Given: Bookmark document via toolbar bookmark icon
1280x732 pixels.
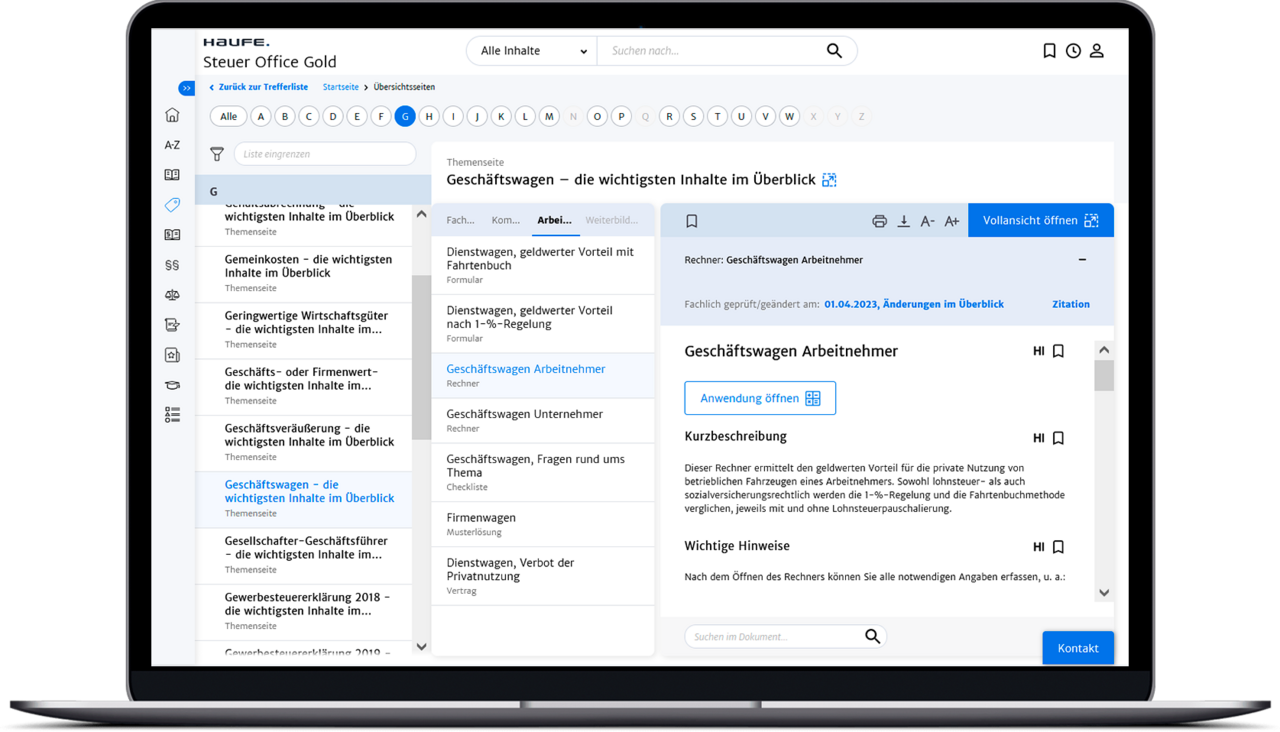Looking at the screenshot, I should [x=692, y=221].
